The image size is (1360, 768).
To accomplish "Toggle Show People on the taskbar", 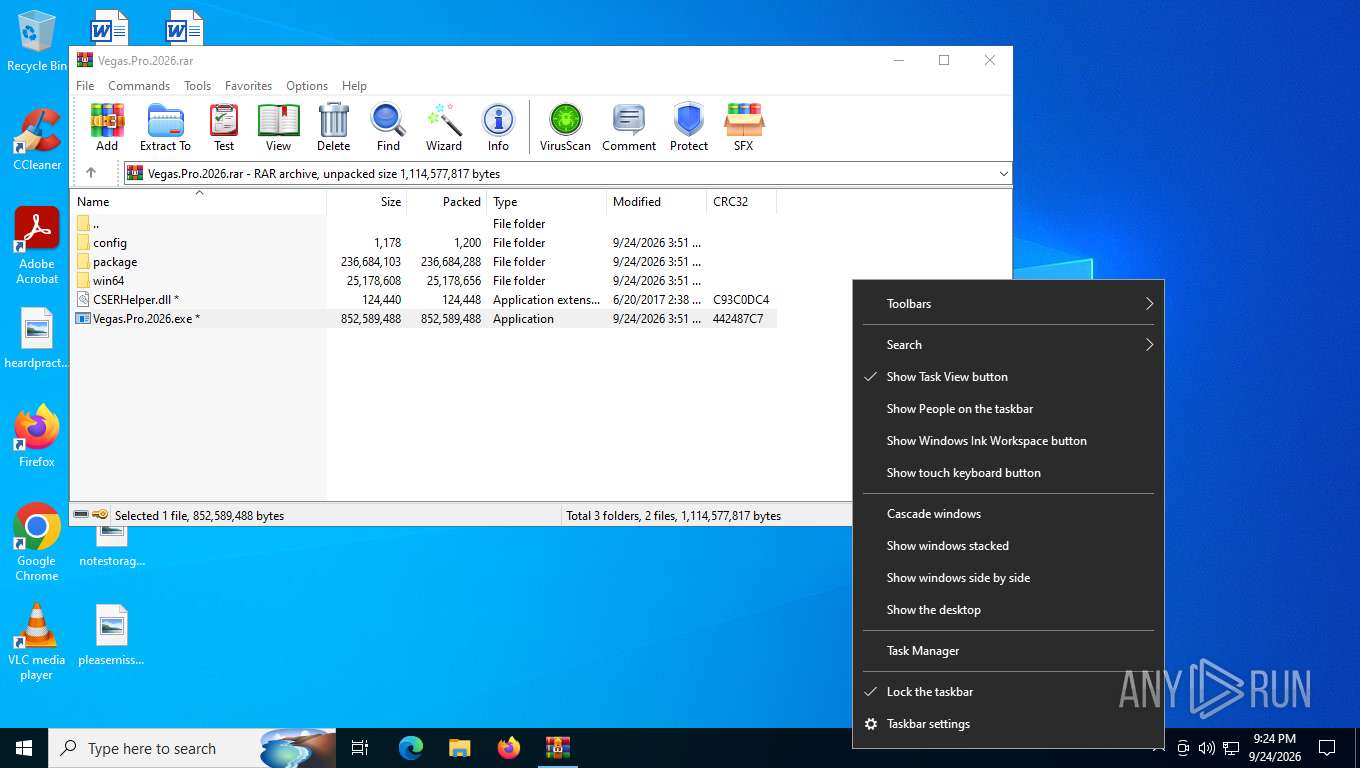I will [x=1008, y=409].
